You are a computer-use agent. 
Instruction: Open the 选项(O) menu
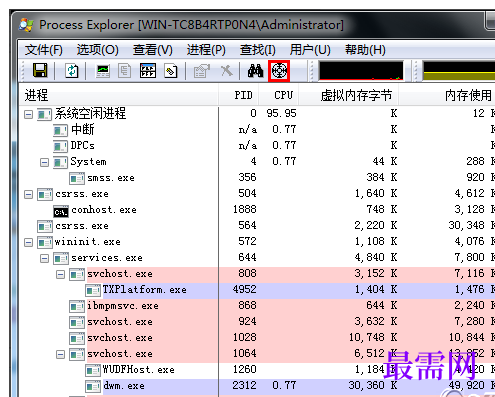click(98, 50)
